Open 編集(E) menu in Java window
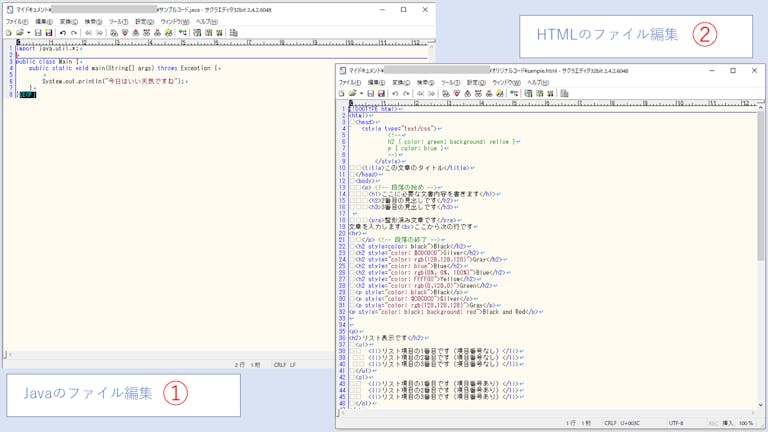This screenshot has height=432, width=768. point(44,22)
